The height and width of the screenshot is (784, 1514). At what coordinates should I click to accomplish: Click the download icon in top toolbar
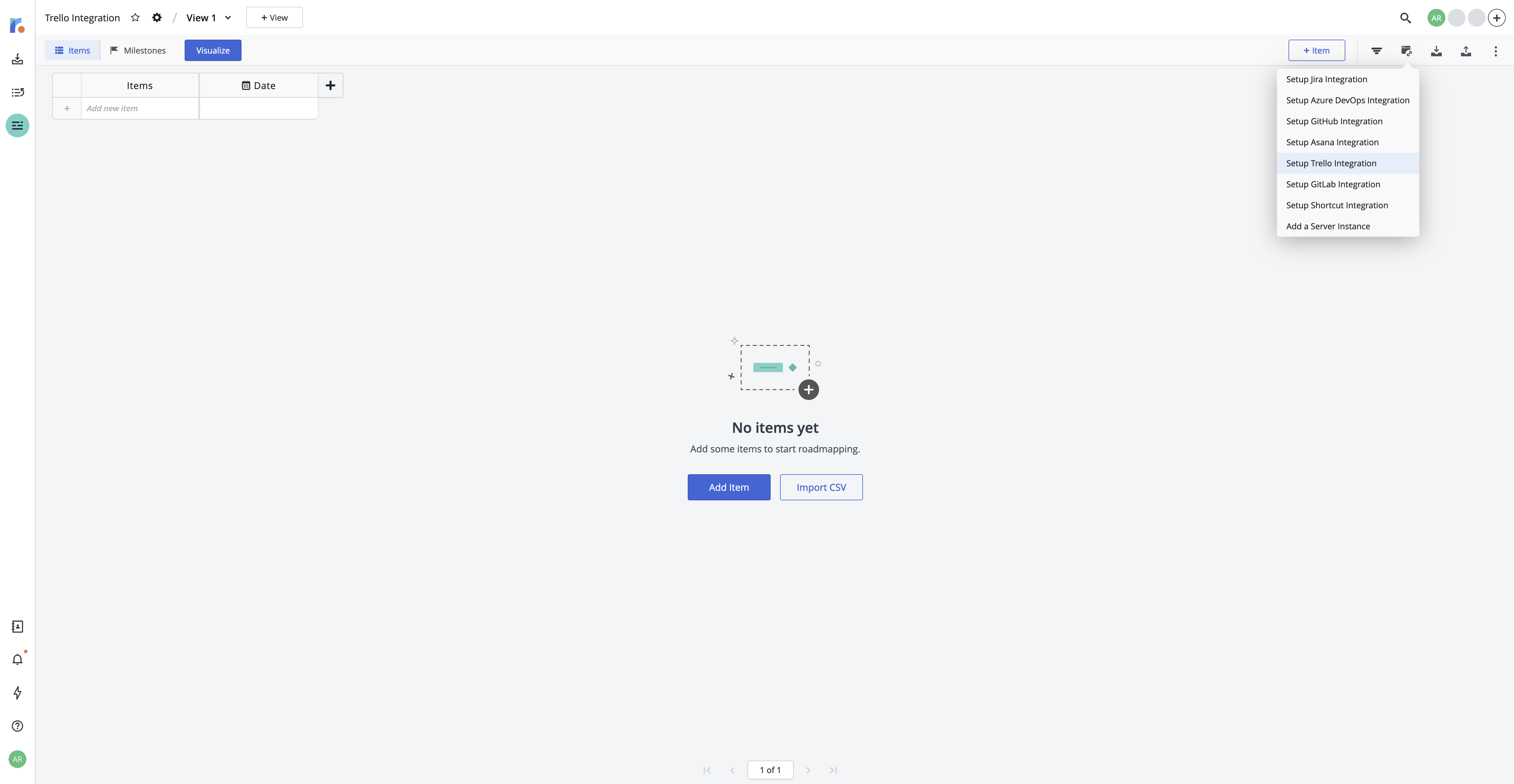(x=1436, y=50)
